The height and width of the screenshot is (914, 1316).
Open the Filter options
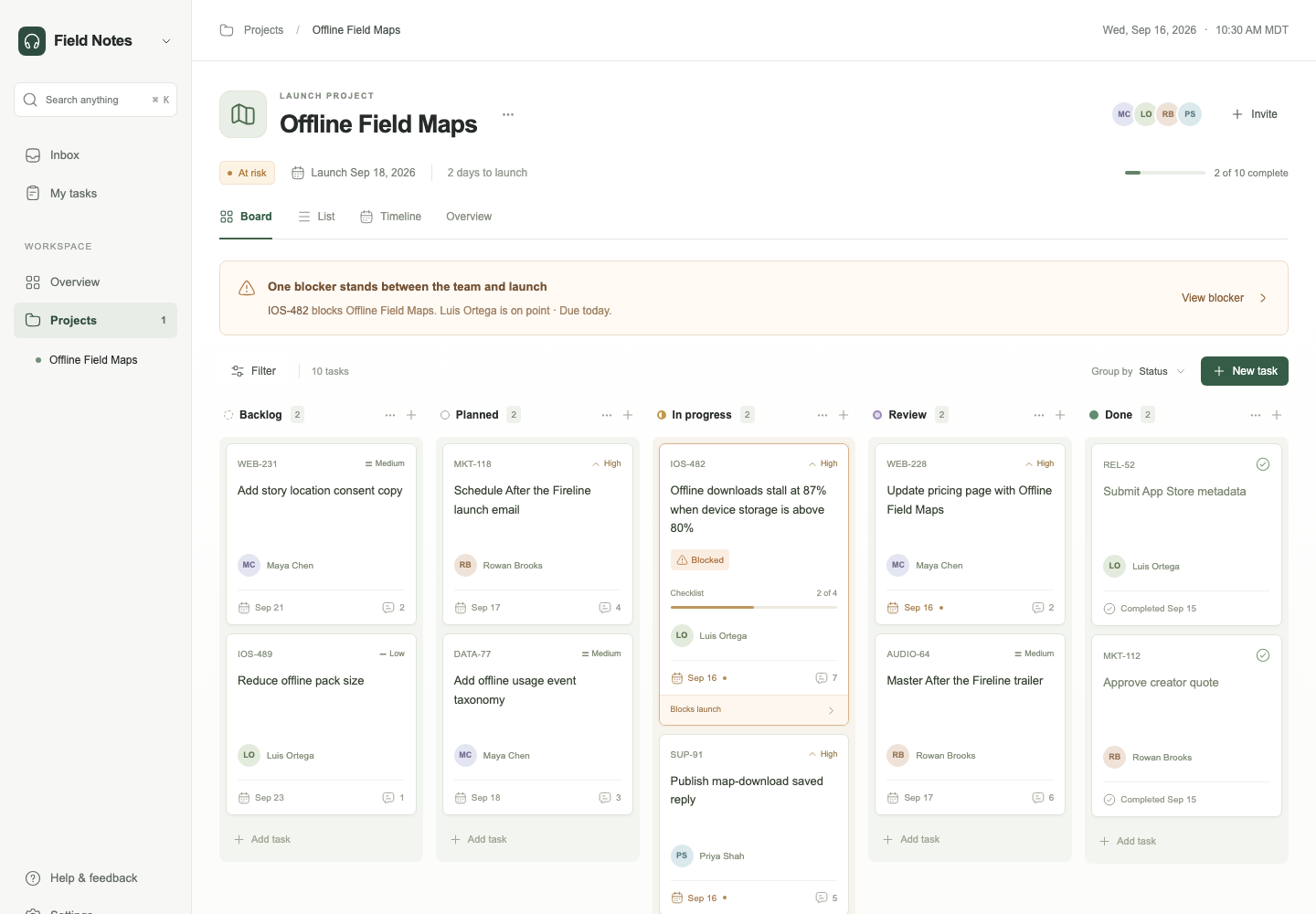[x=253, y=371]
